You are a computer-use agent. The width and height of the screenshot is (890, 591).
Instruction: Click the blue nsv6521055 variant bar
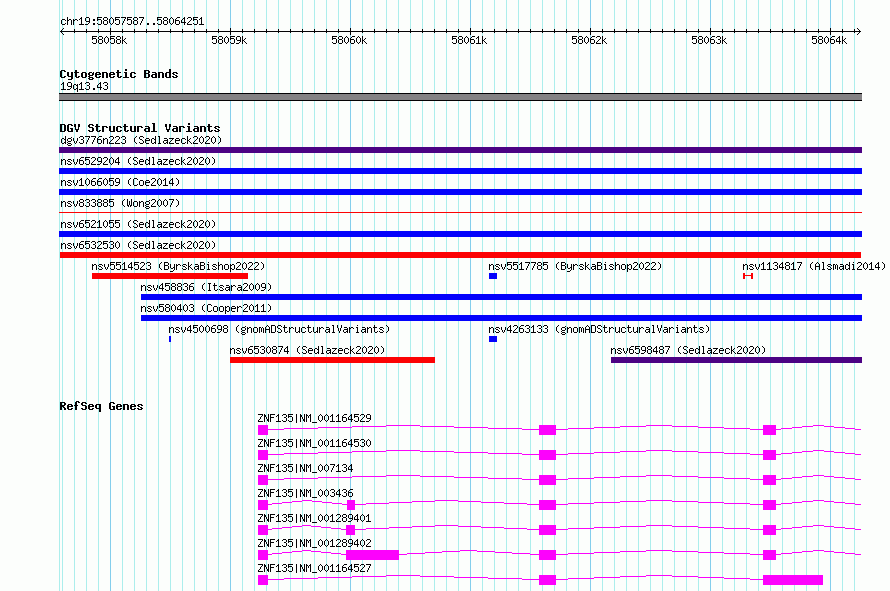click(460, 234)
